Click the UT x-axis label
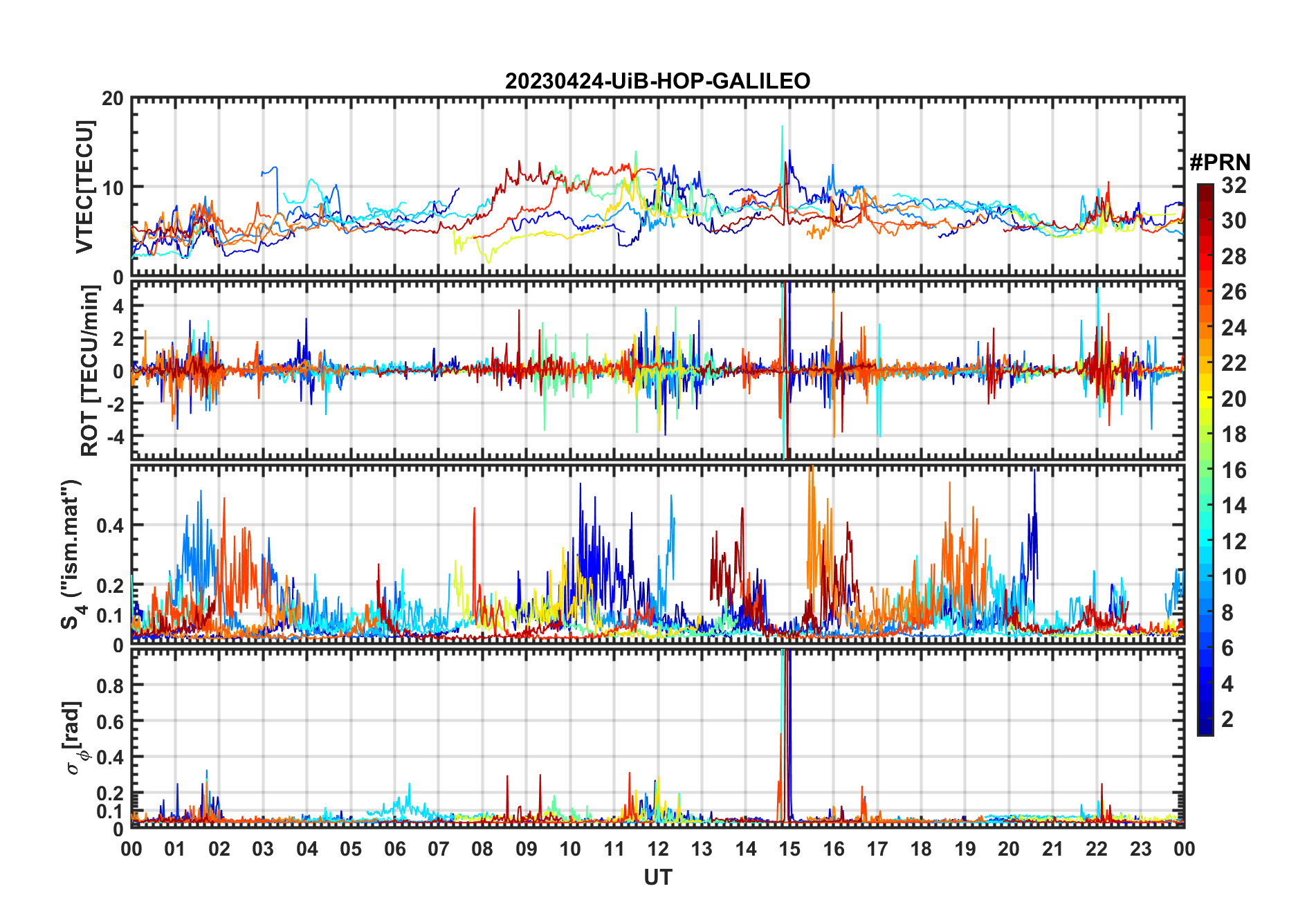Screen dimensions: 1316x920 coord(657,878)
